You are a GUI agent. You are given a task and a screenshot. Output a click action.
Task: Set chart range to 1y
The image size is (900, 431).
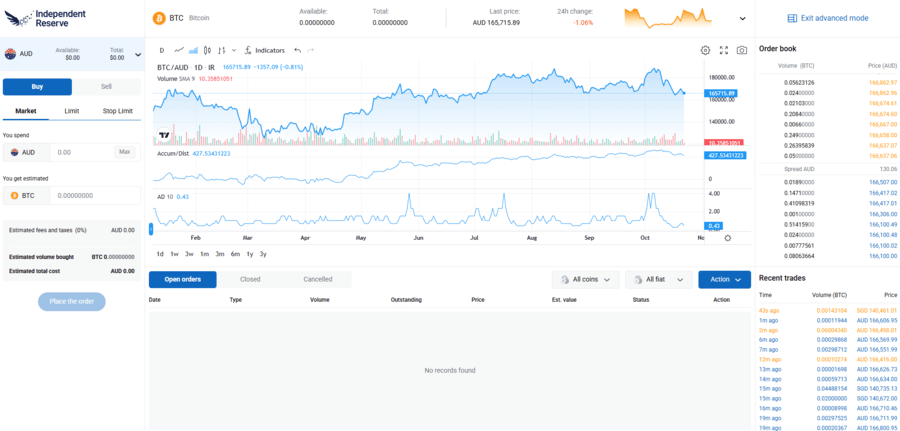250,254
